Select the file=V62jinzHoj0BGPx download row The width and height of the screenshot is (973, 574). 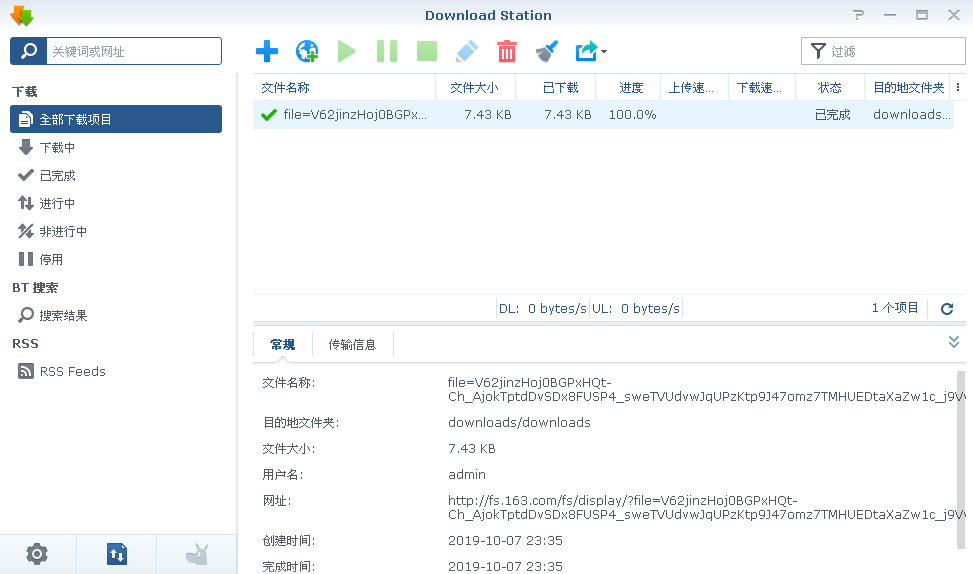[603, 115]
